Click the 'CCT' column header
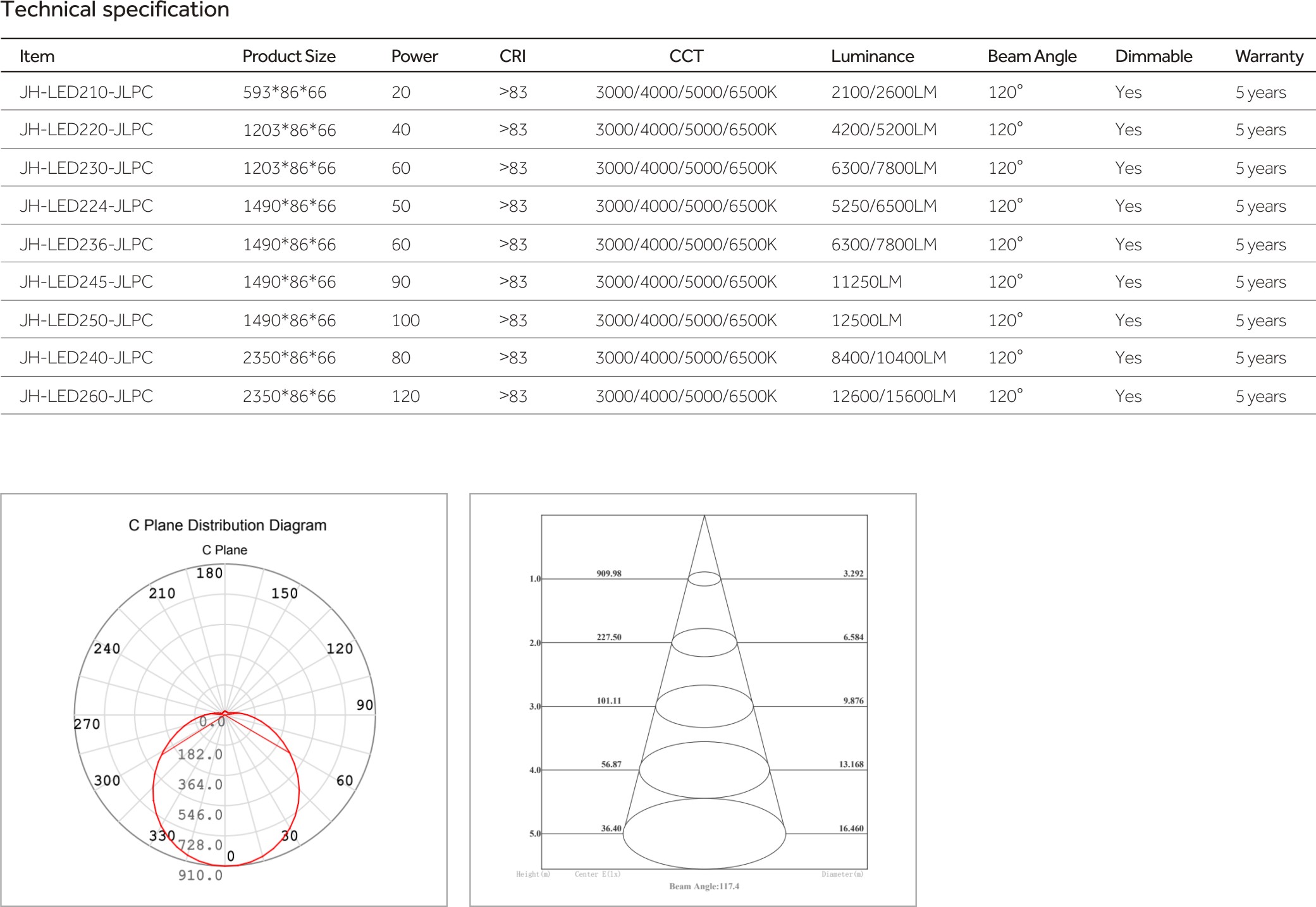 point(686,56)
